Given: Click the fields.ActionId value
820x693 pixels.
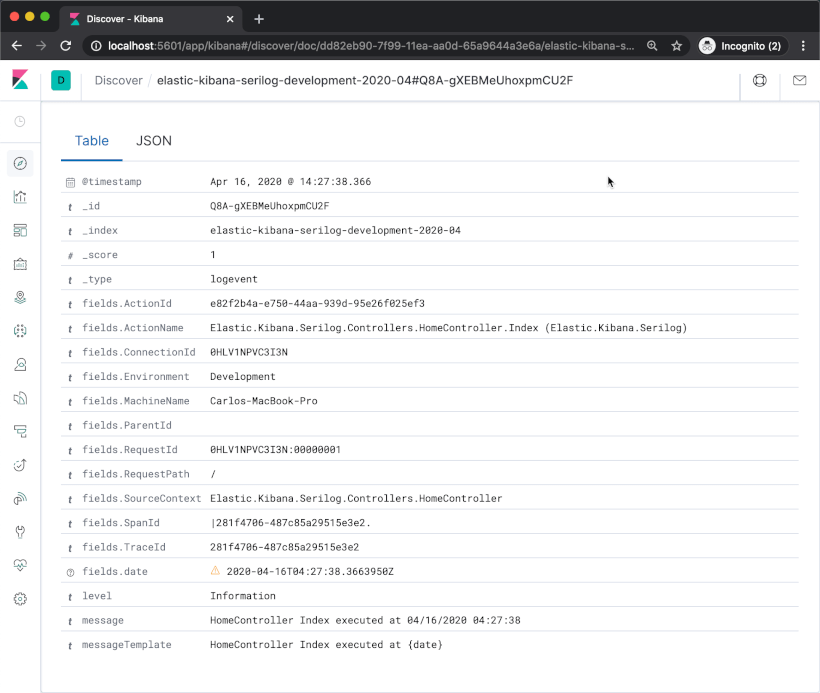Looking at the screenshot, I should click(x=317, y=303).
